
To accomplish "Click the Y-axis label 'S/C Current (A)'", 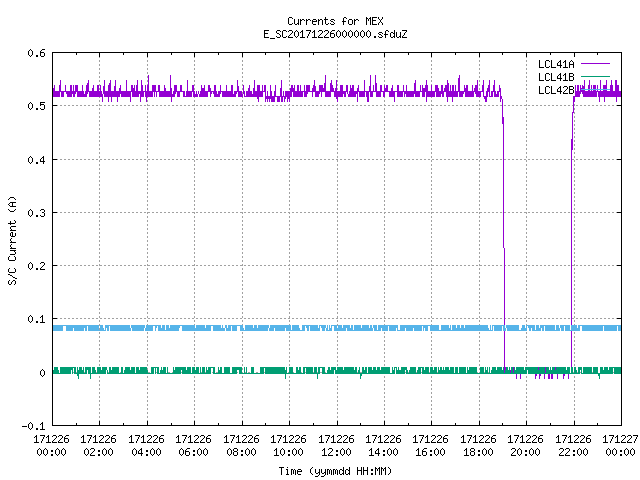I will [13, 240].
